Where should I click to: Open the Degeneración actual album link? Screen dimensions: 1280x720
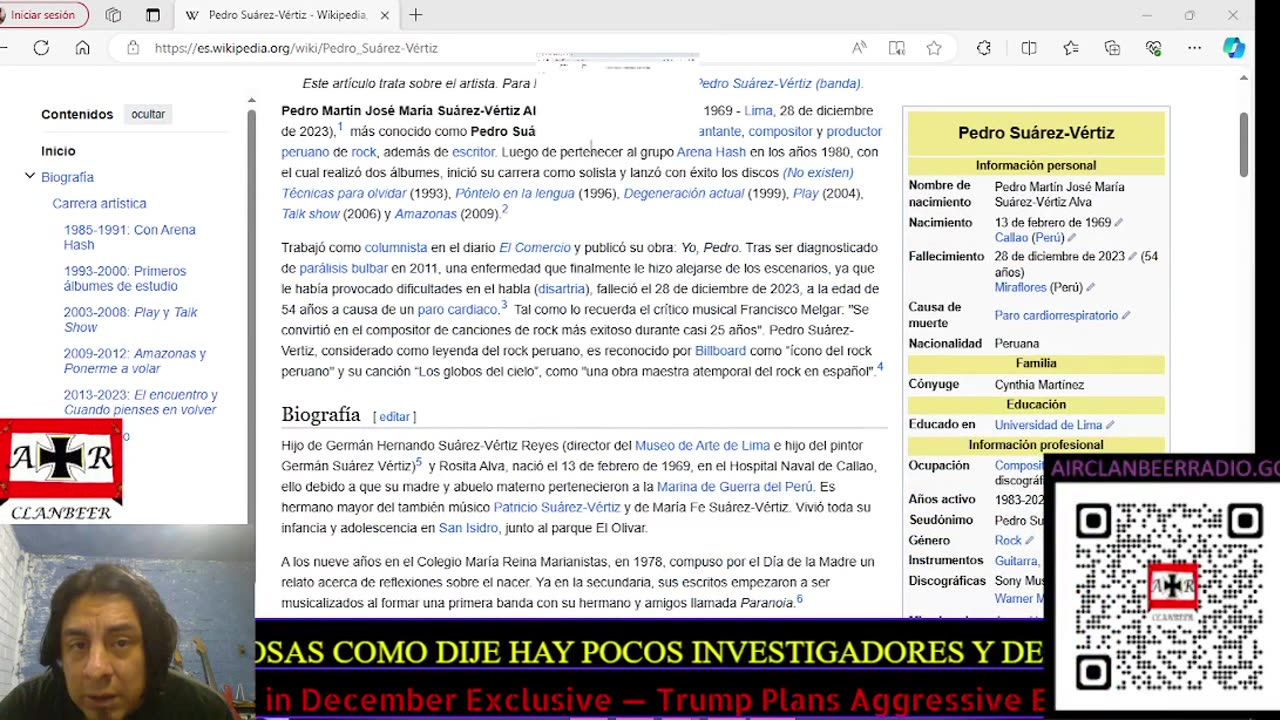[684, 194]
